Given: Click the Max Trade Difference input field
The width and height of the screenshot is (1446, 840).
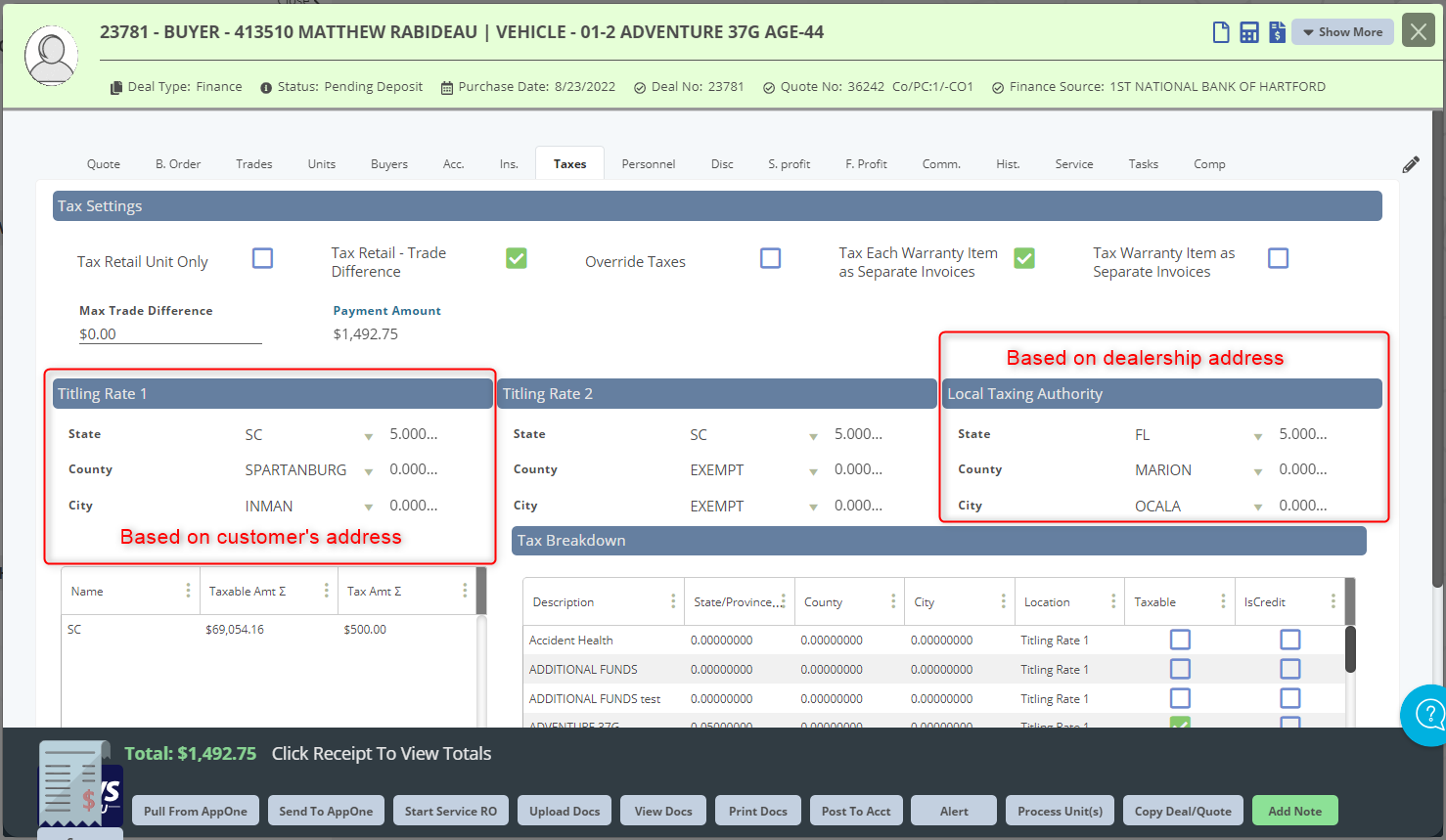Looking at the screenshot, I should click(x=170, y=334).
